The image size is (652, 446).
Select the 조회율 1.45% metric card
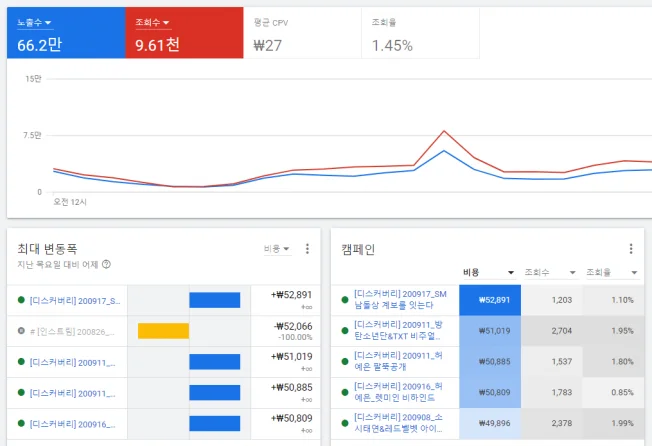(x=420, y=33)
